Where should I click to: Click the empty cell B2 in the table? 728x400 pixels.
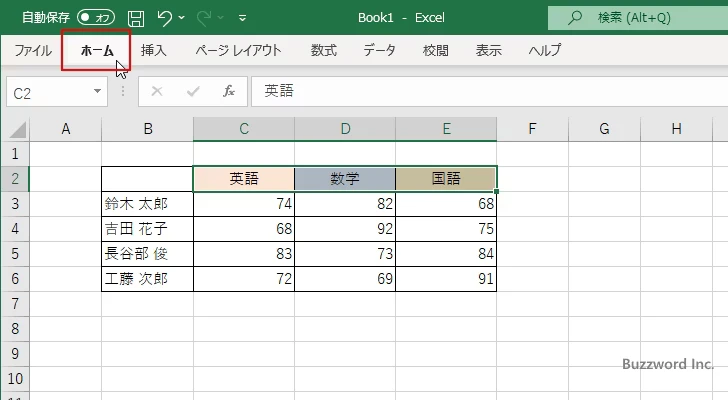(x=148, y=179)
